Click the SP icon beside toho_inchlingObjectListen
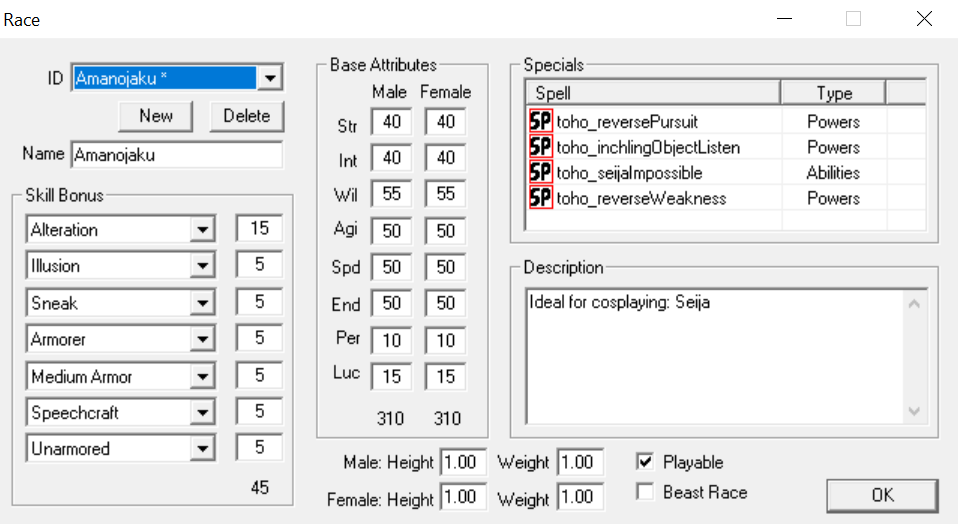The width and height of the screenshot is (958, 524). coord(540,147)
